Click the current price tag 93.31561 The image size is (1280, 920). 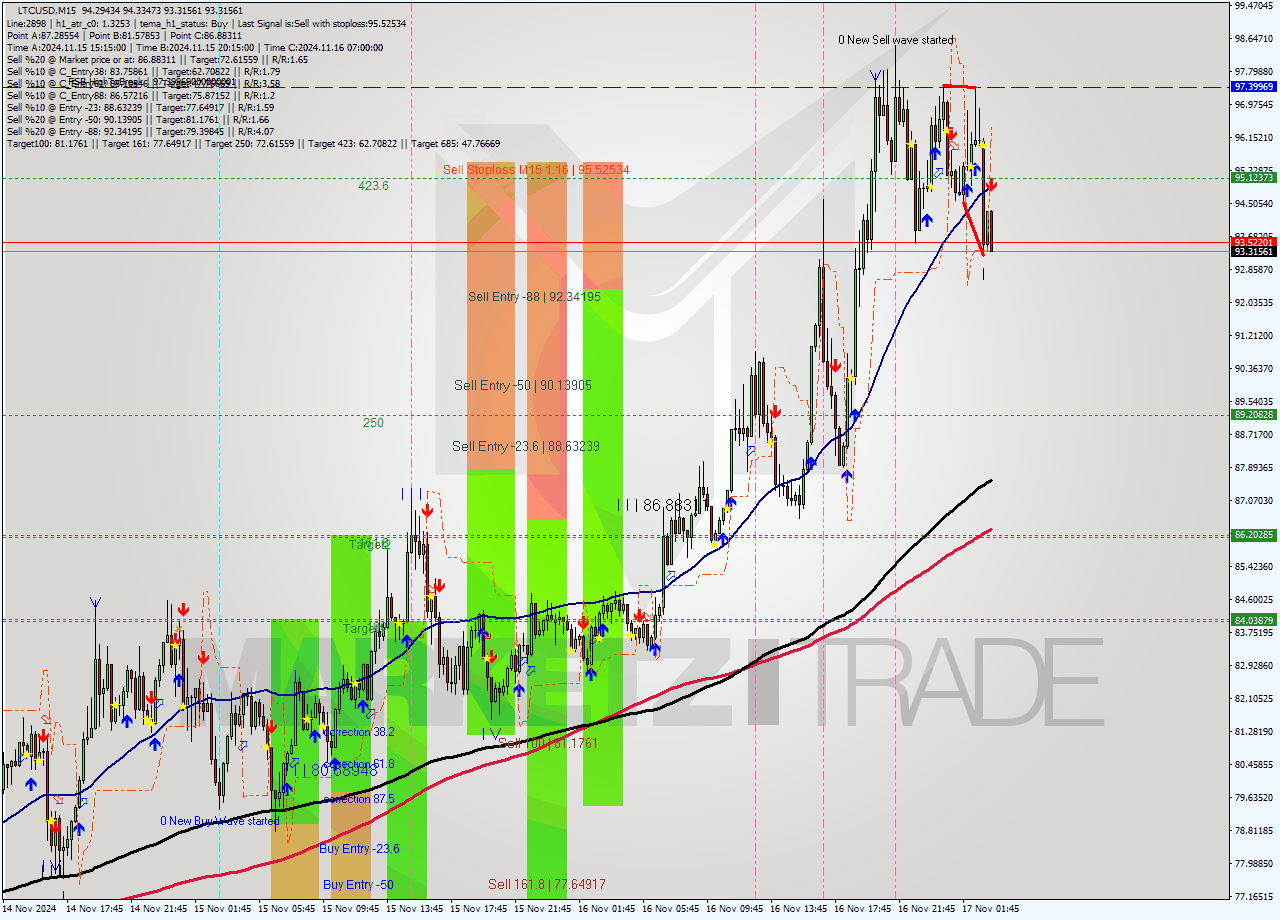pos(1253,252)
